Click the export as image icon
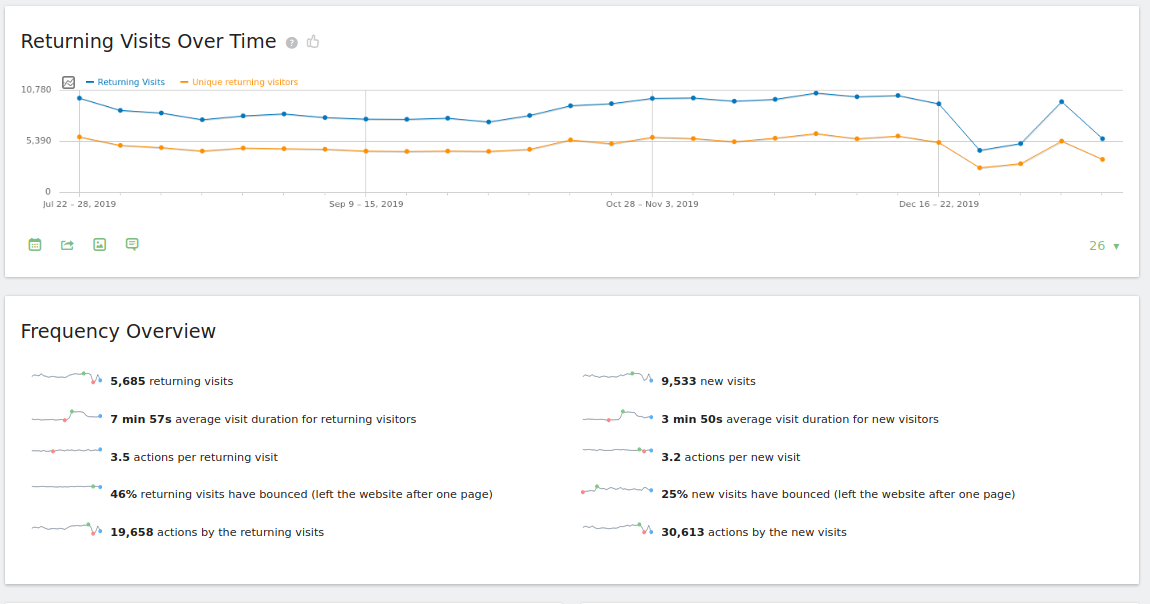The image size is (1150, 604). point(99,244)
